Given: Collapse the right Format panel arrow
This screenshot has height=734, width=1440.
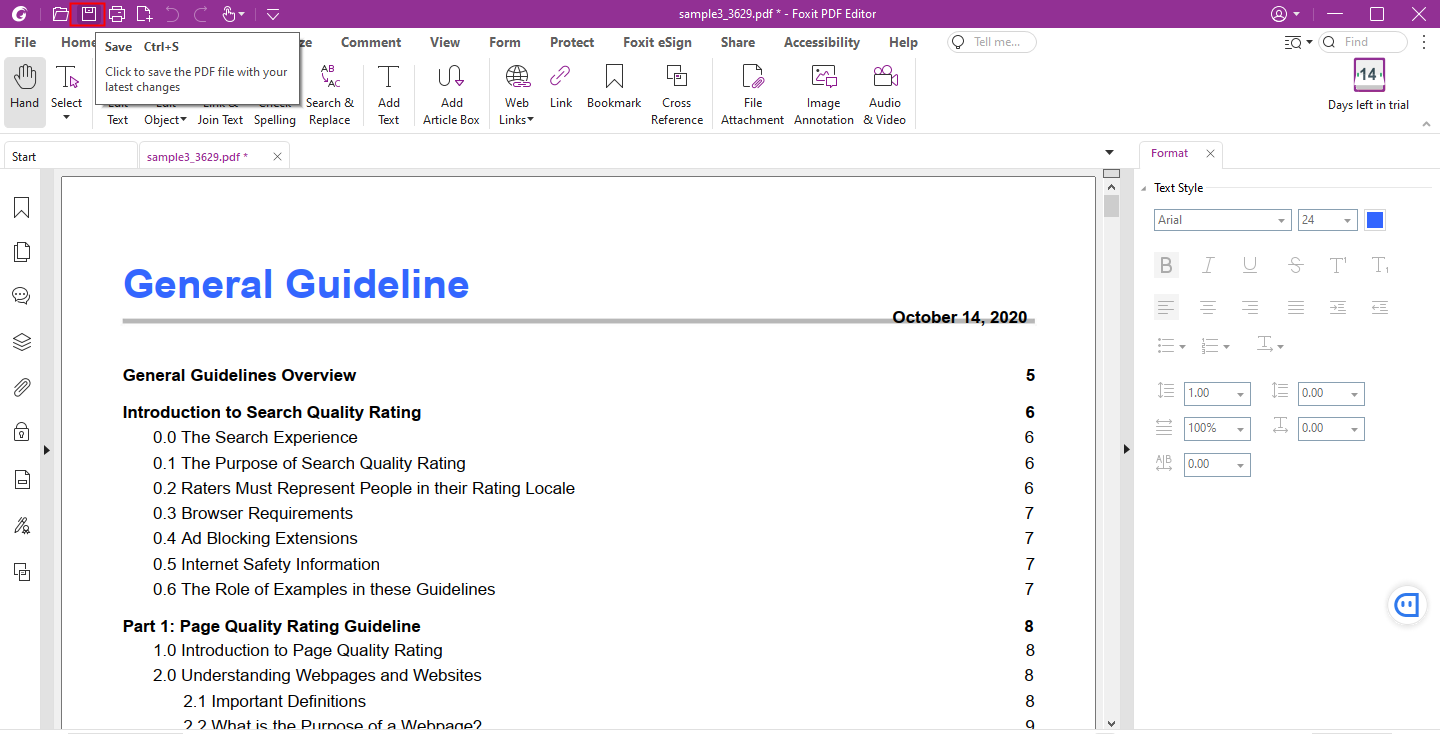Looking at the screenshot, I should (1126, 450).
